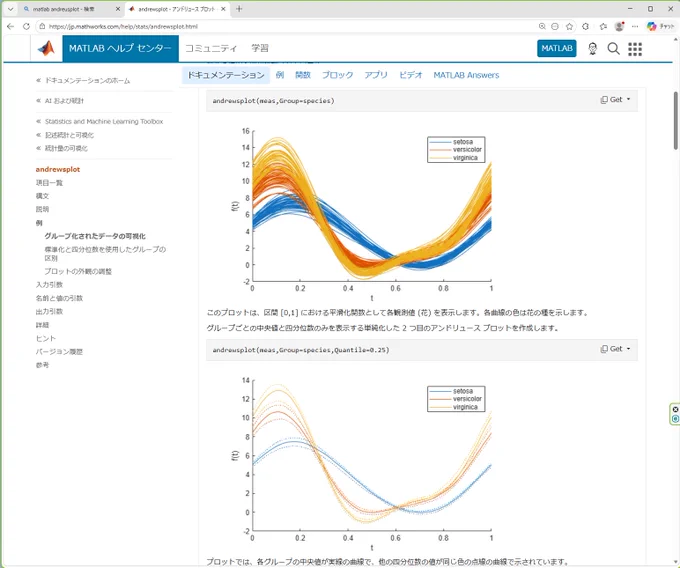Go back with browser back arrow

(x=10, y=26)
